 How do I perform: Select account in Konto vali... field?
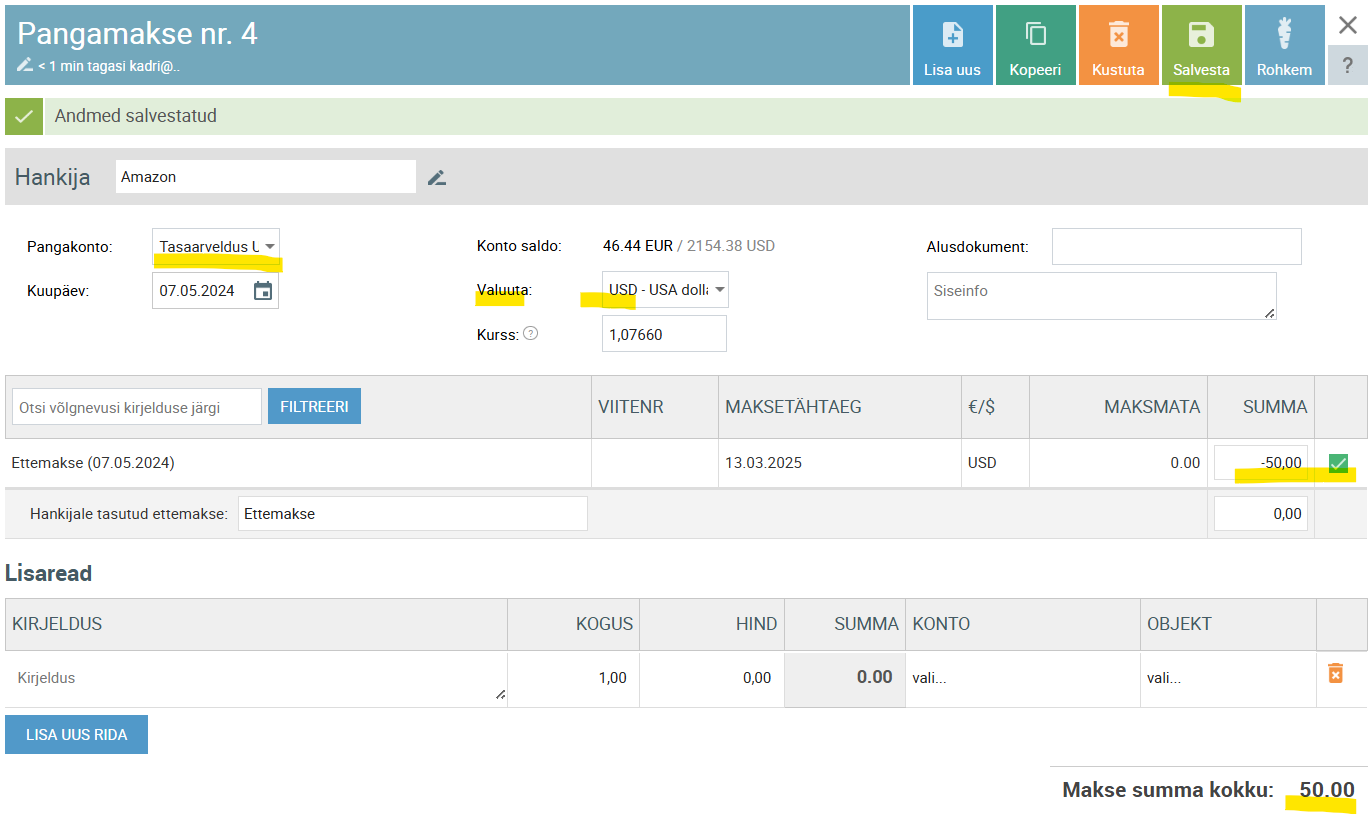tap(1020, 678)
